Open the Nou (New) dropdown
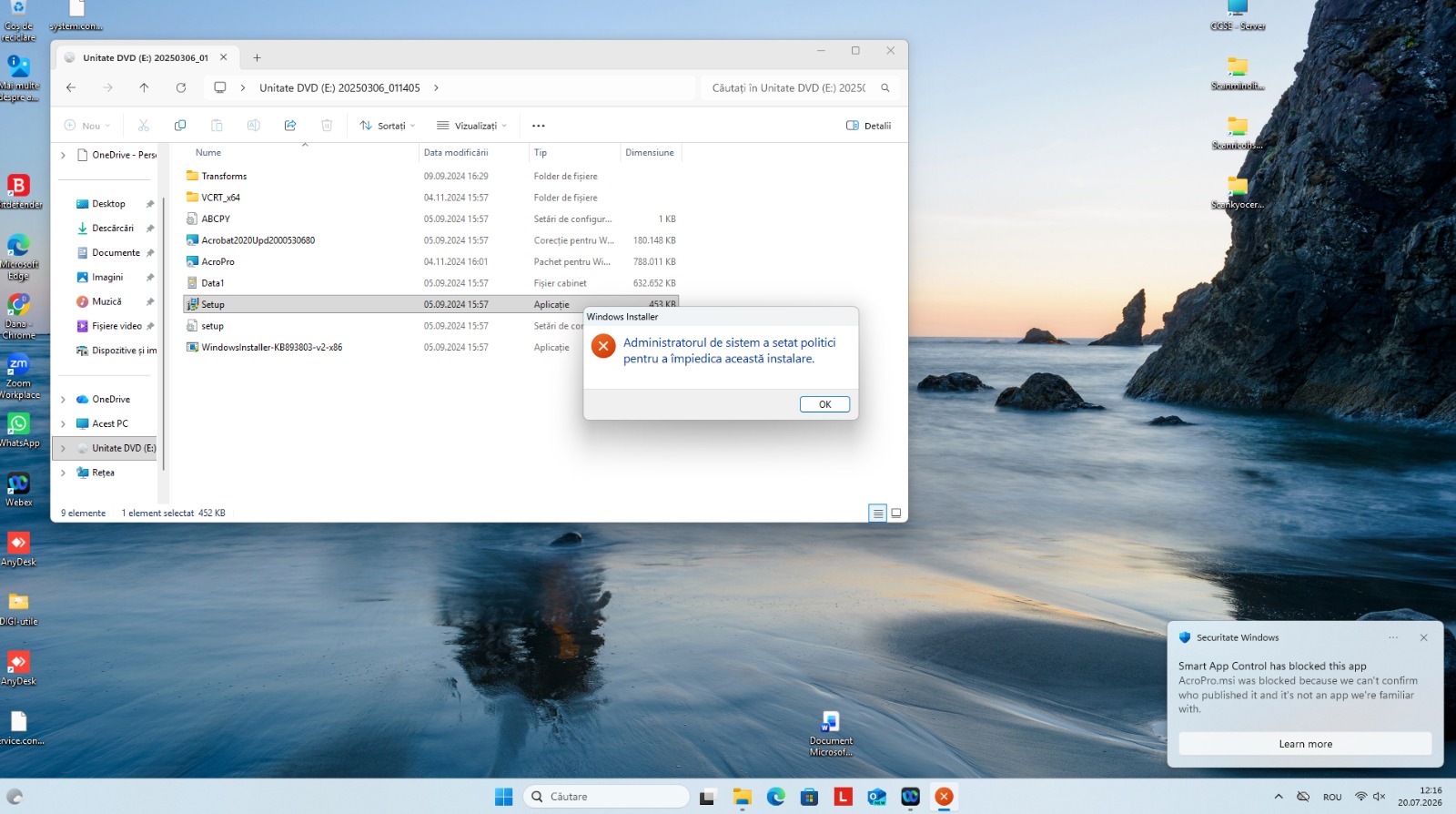This screenshot has width=1456, height=814. 87,126
